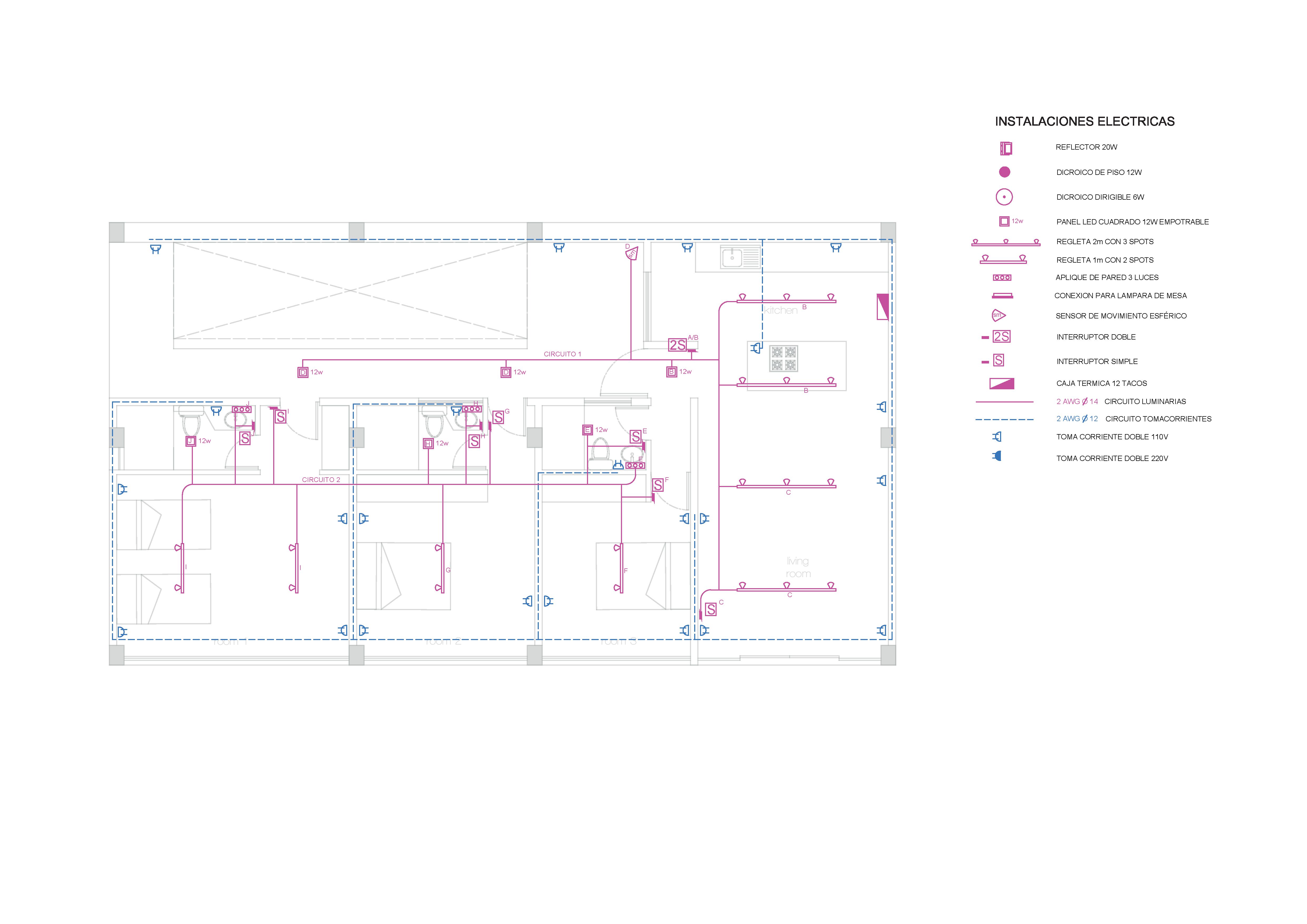Select the Dicroico Dirigible 6W circle symbol
Image resolution: width=1307 pixels, height=924 pixels.
pos(1004,197)
